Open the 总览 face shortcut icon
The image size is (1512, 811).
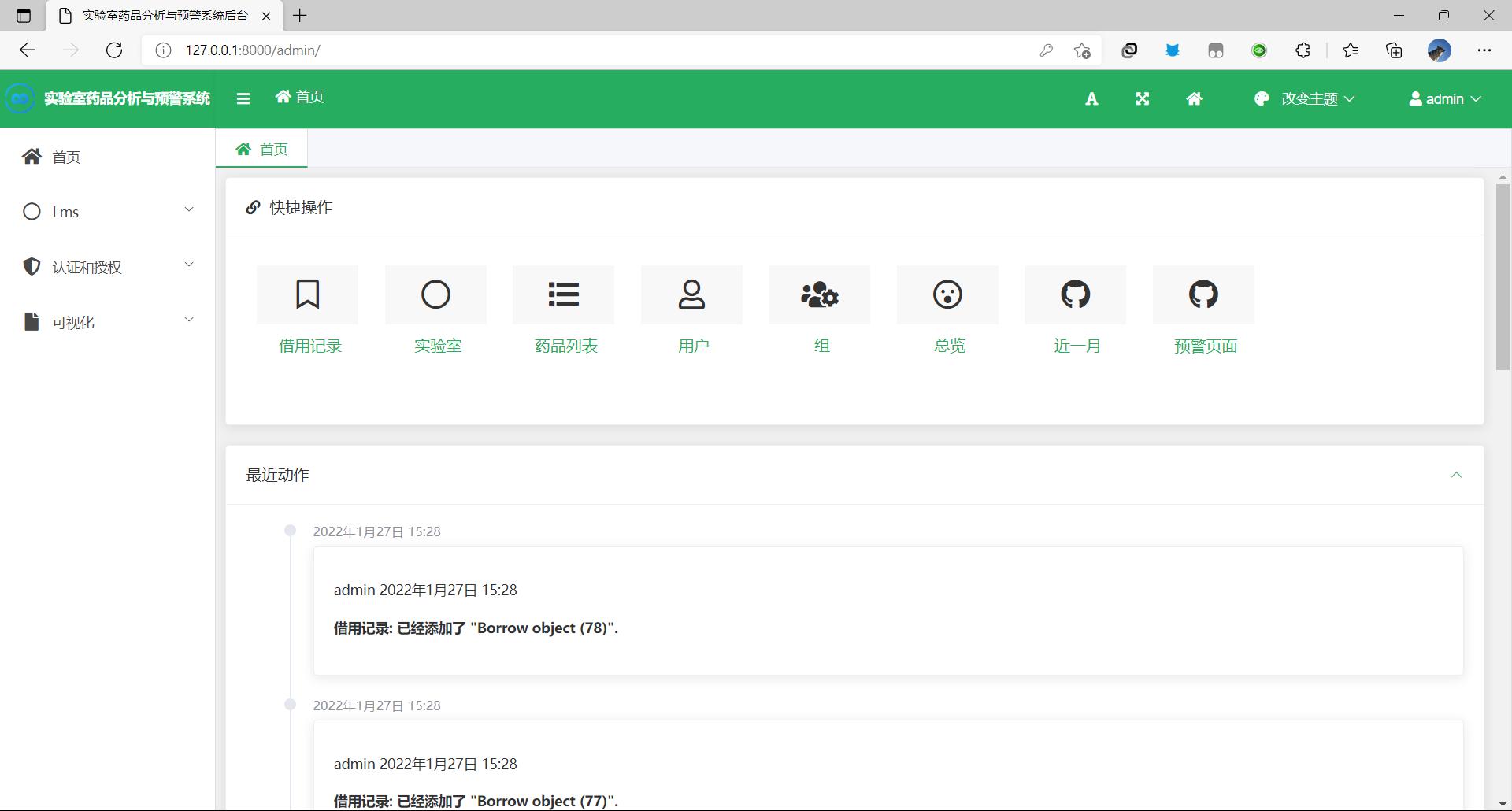coord(947,294)
